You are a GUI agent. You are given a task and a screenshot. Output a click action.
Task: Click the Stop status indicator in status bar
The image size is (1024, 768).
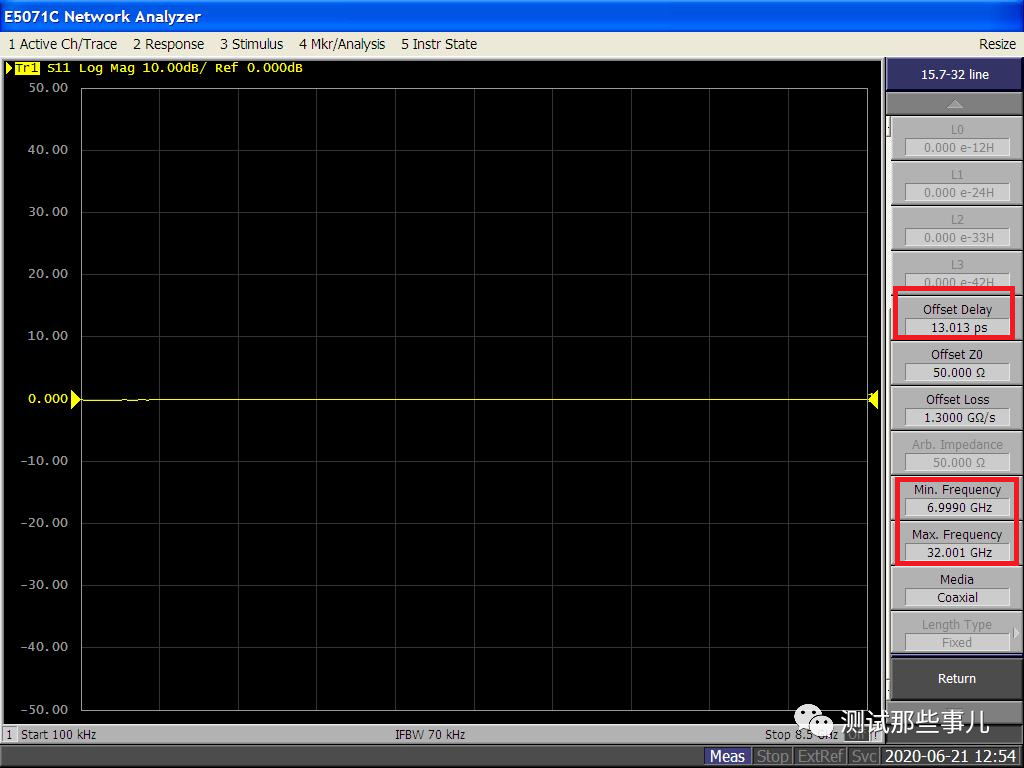click(773, 756)
